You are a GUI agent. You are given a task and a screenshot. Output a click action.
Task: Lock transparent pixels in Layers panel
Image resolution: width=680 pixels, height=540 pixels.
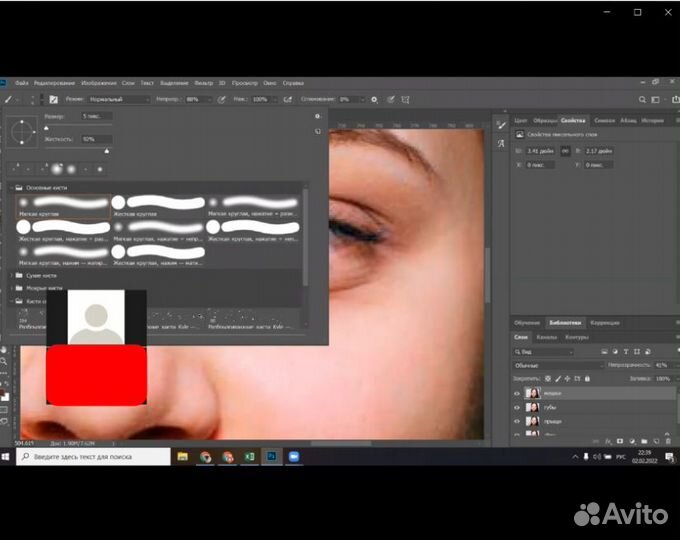548,379
